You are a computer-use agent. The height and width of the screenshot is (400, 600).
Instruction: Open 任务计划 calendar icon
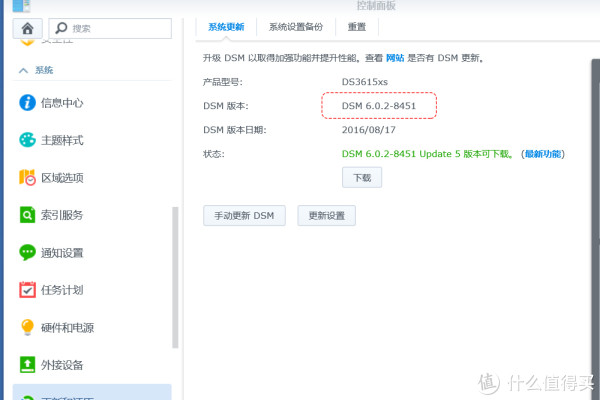point(27,290)
